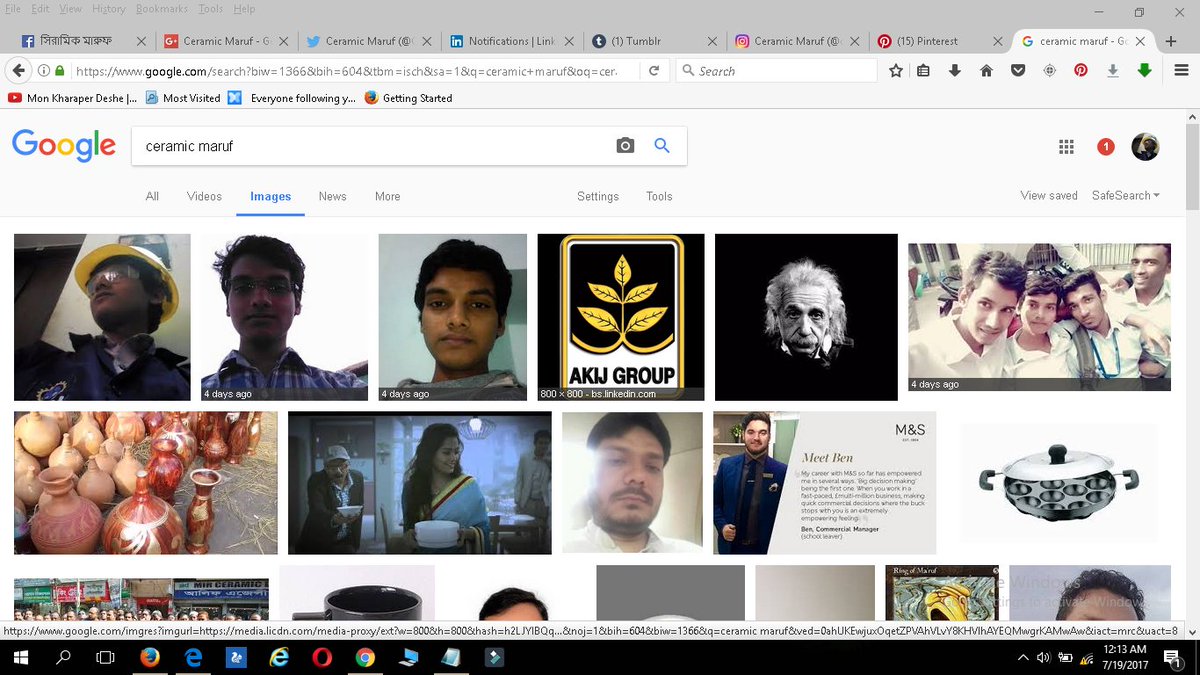1200x675 pixels.
Task: Open the Firefox hamburger menu
Action: pyautogui.click(x=1182, y=70)
